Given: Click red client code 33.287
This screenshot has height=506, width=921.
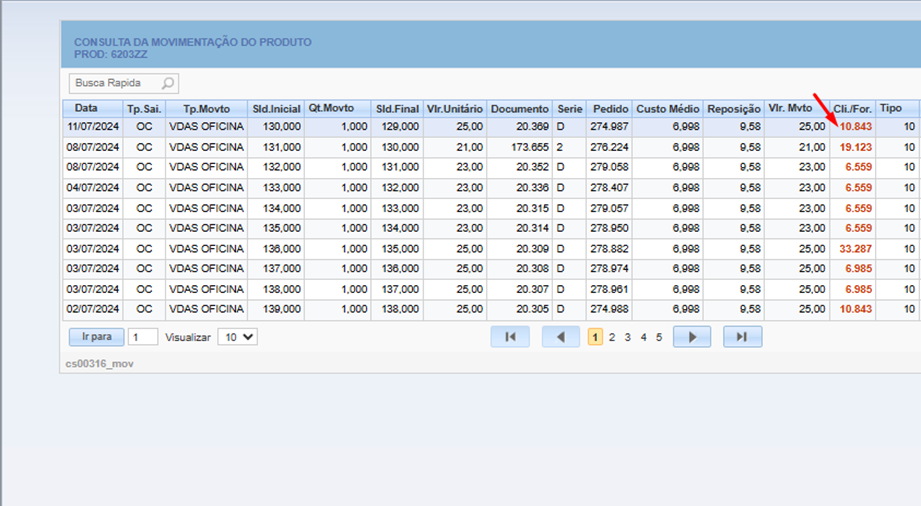Looking at the screenshot, I should 855,249.
